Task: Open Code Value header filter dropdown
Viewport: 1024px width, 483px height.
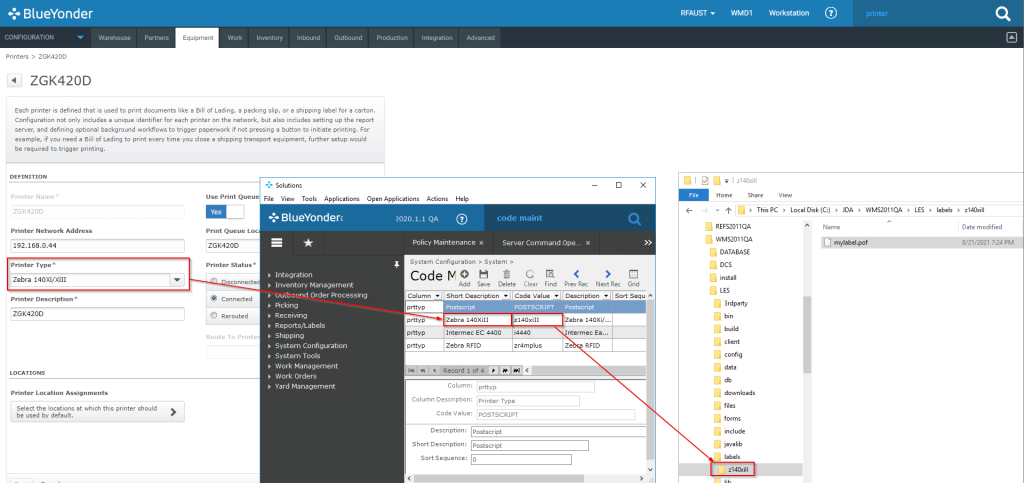Action: (557, 296)
